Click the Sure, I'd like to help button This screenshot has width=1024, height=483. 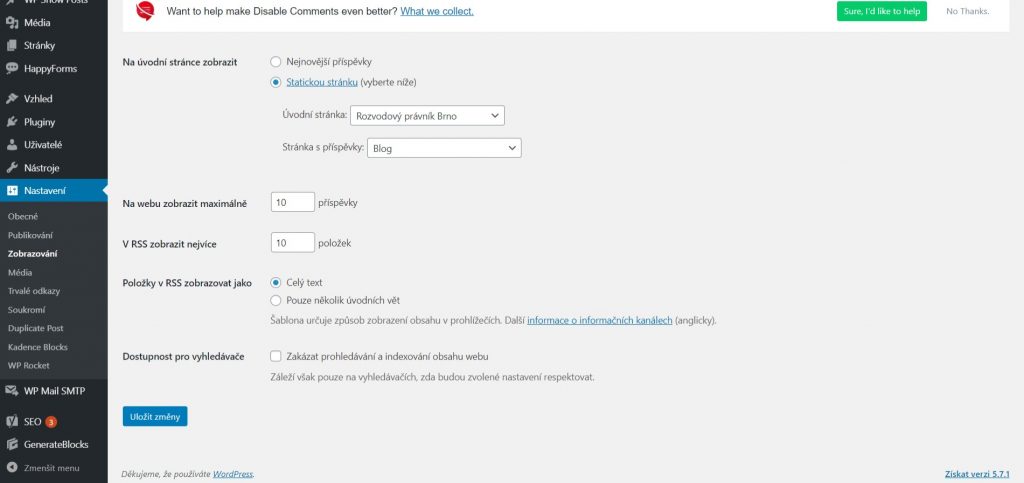point(881,11)
